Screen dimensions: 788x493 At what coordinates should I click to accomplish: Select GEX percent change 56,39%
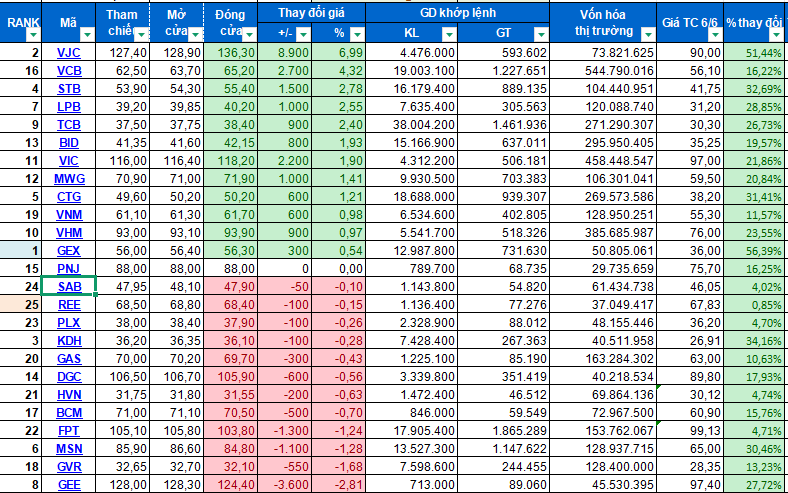755,251
